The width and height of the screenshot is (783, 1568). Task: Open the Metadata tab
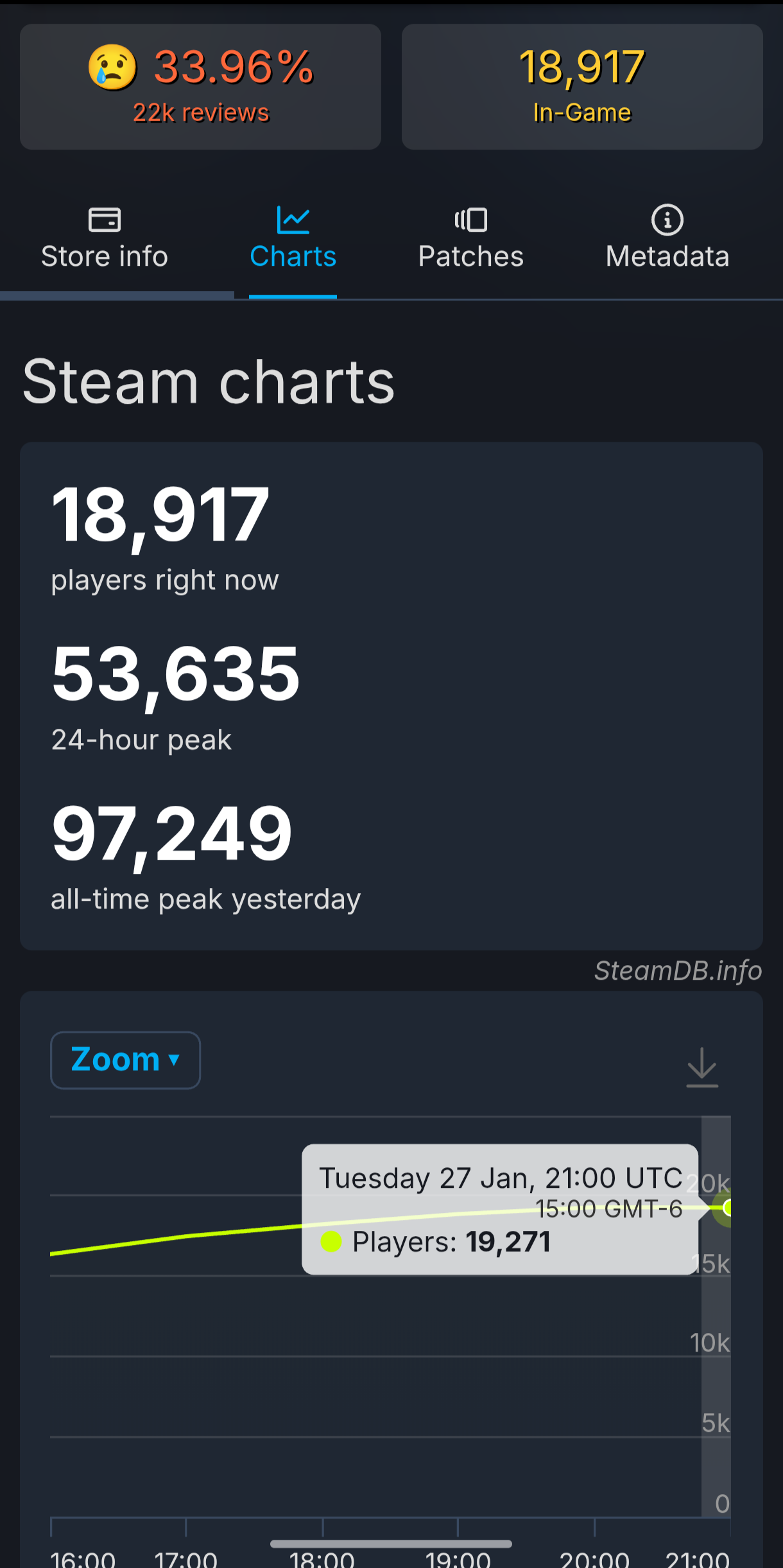click(x=667, y=256)
